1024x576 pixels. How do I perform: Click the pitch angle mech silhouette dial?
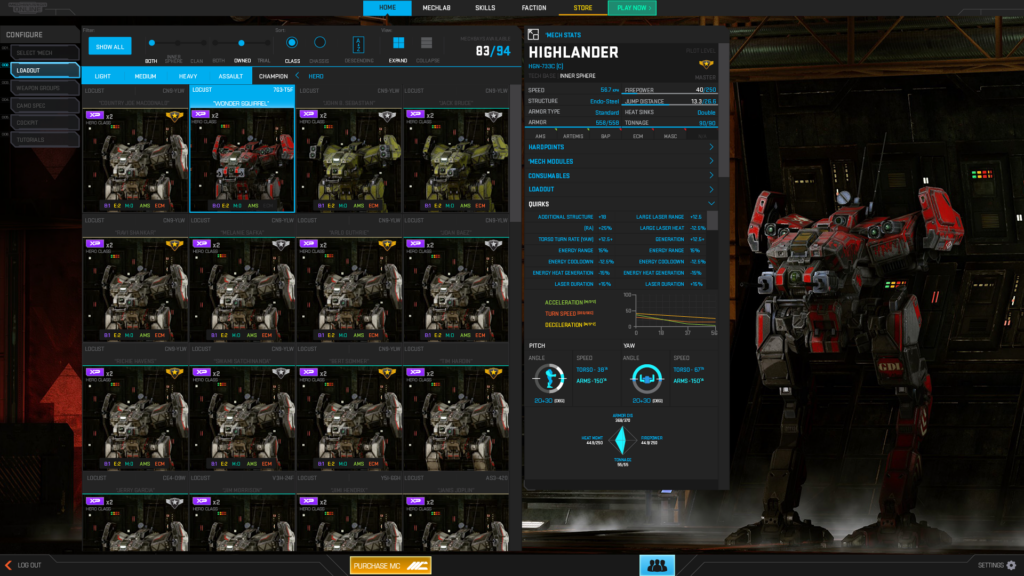tap(549, 378)
